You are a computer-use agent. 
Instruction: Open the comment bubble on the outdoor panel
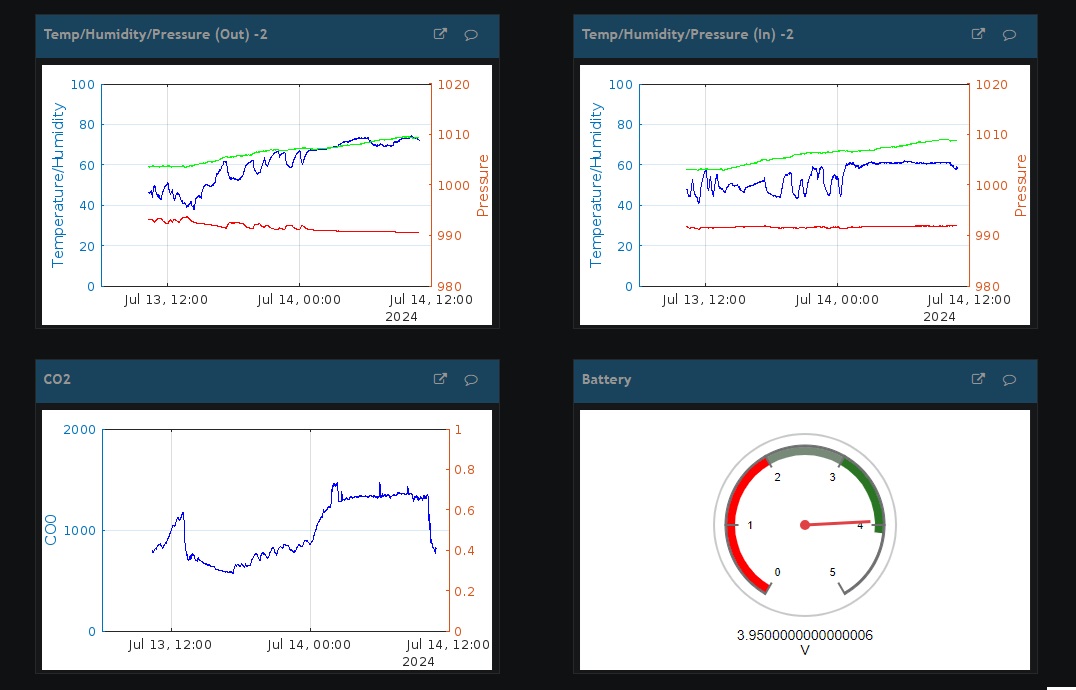(471, 35)
